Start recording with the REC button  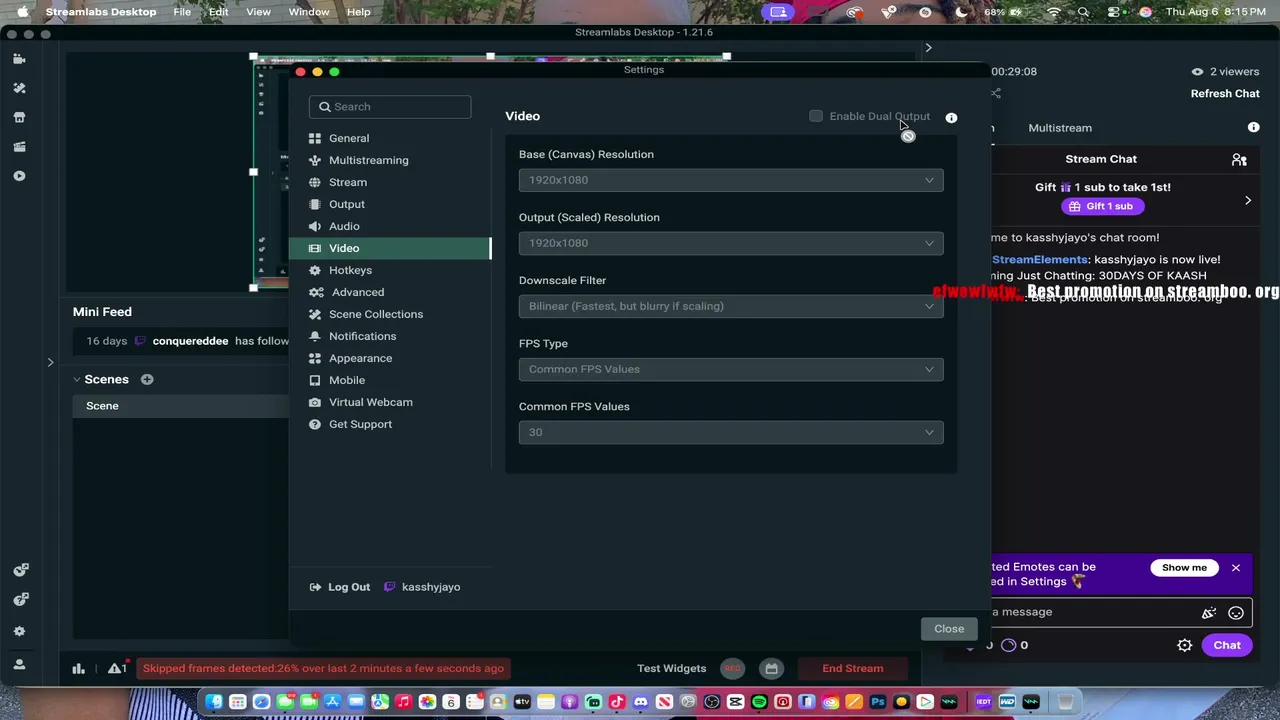point(733,668)
